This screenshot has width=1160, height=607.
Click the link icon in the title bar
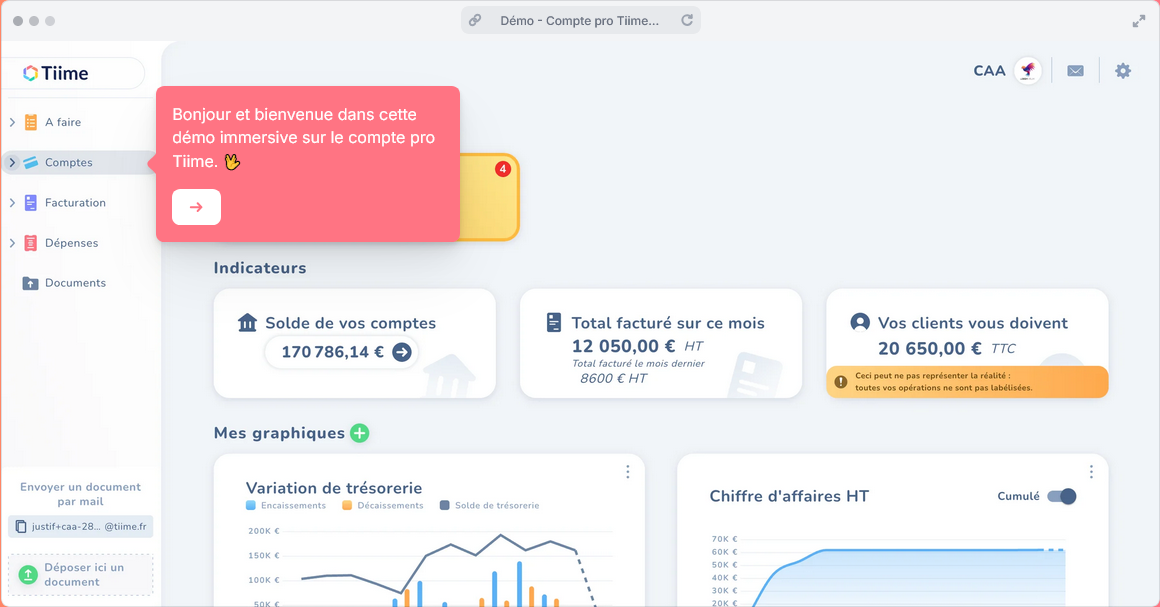click(475, 21)
